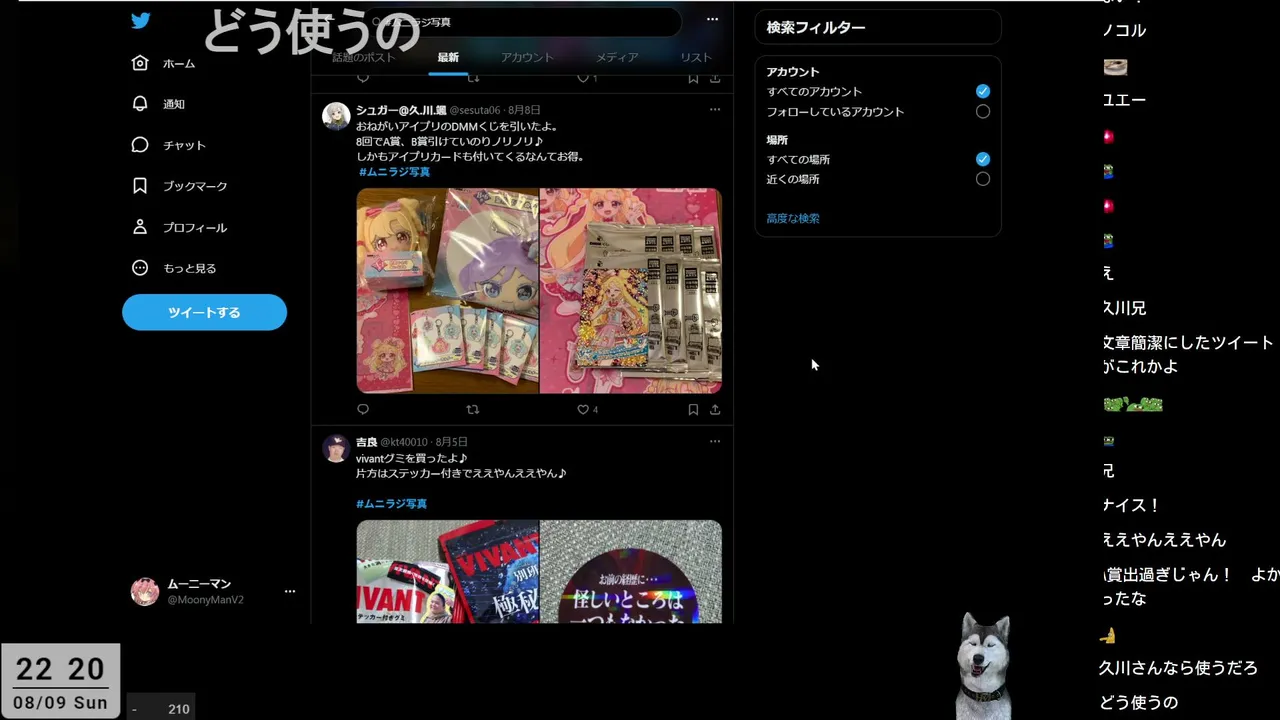Go to ホーム in the sidebar

pos(164,63)
